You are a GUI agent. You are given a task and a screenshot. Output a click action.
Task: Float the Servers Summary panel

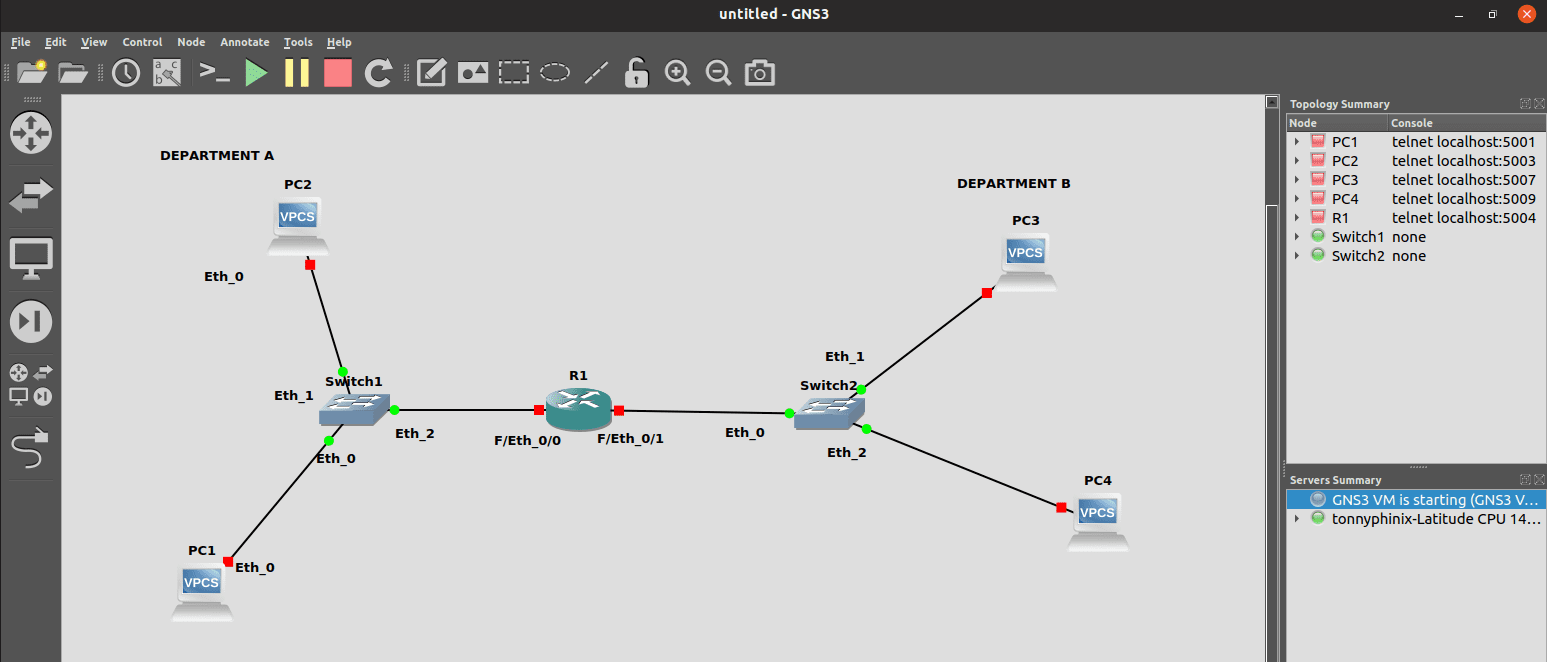[1525, 479]
